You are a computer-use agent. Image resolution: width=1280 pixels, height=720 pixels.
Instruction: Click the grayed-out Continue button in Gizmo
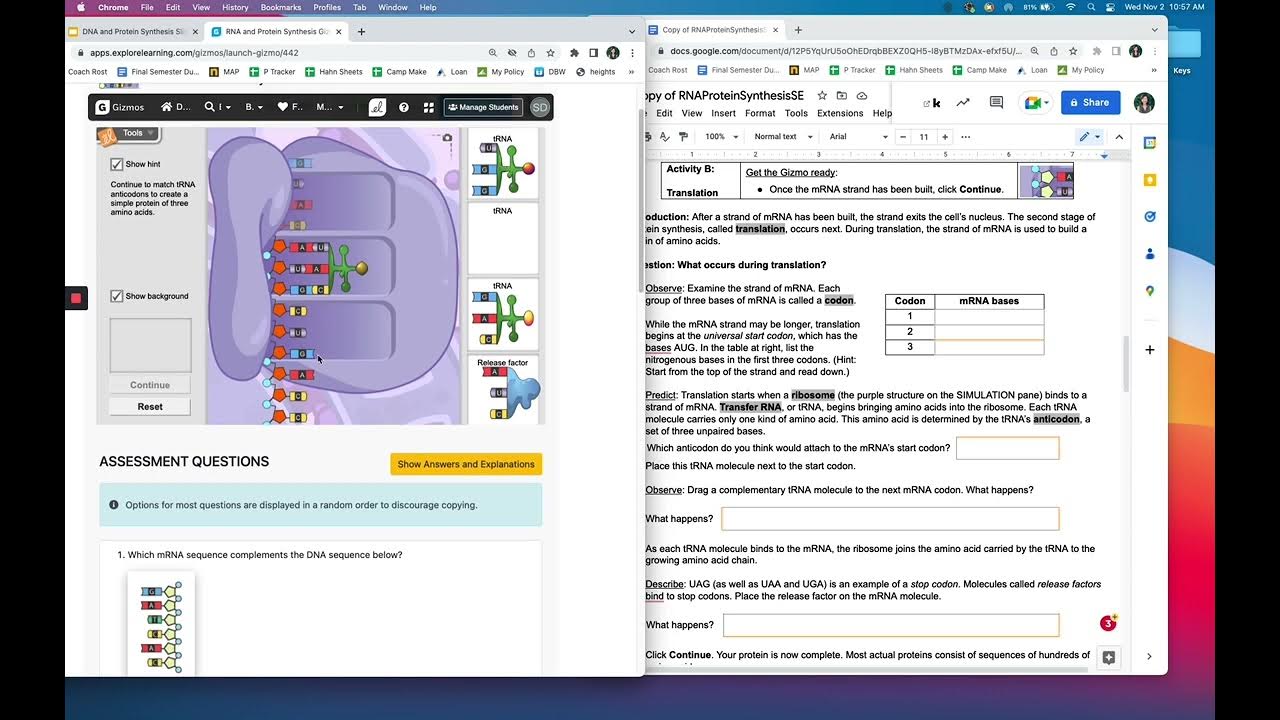[x=150, y=385]
